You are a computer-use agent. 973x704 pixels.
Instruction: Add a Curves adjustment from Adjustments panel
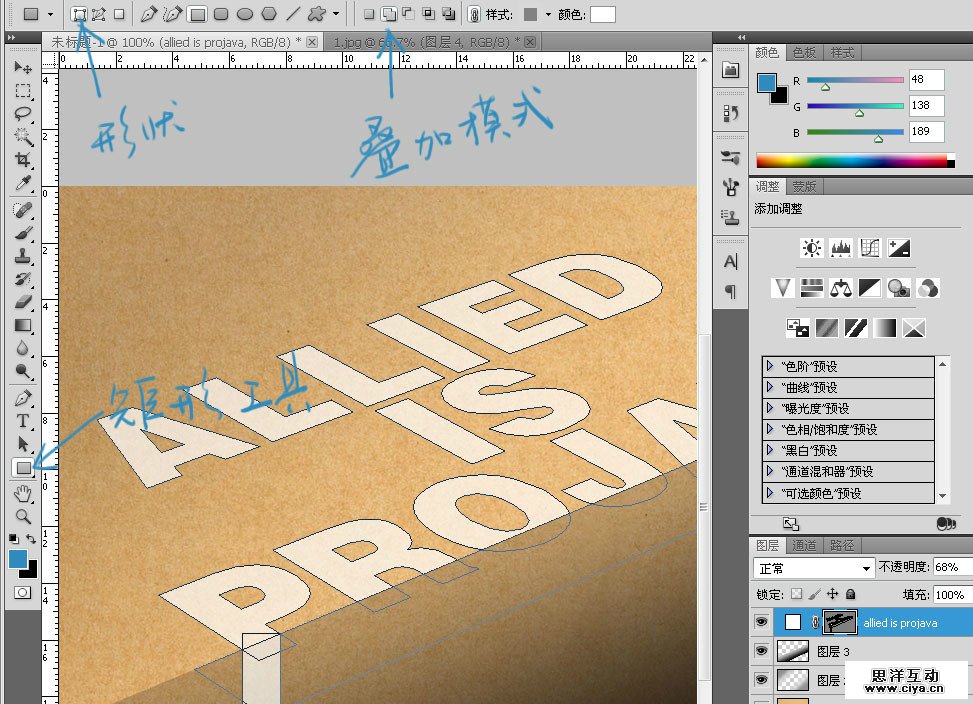870,247
